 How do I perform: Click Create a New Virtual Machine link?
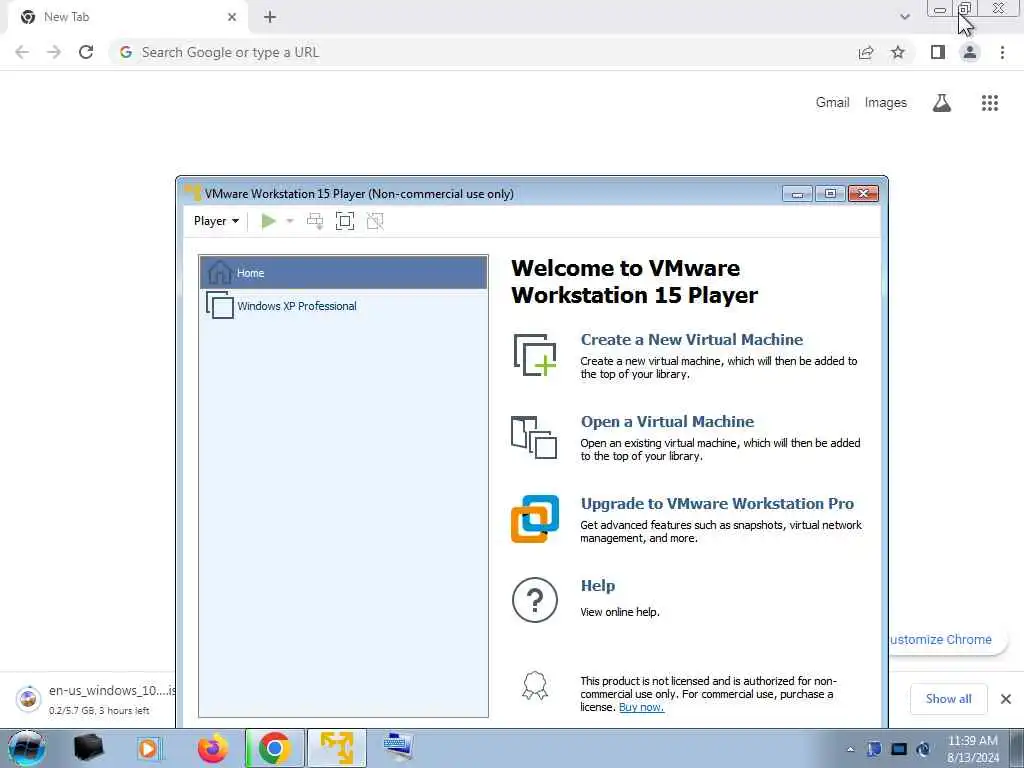(692, 340)
